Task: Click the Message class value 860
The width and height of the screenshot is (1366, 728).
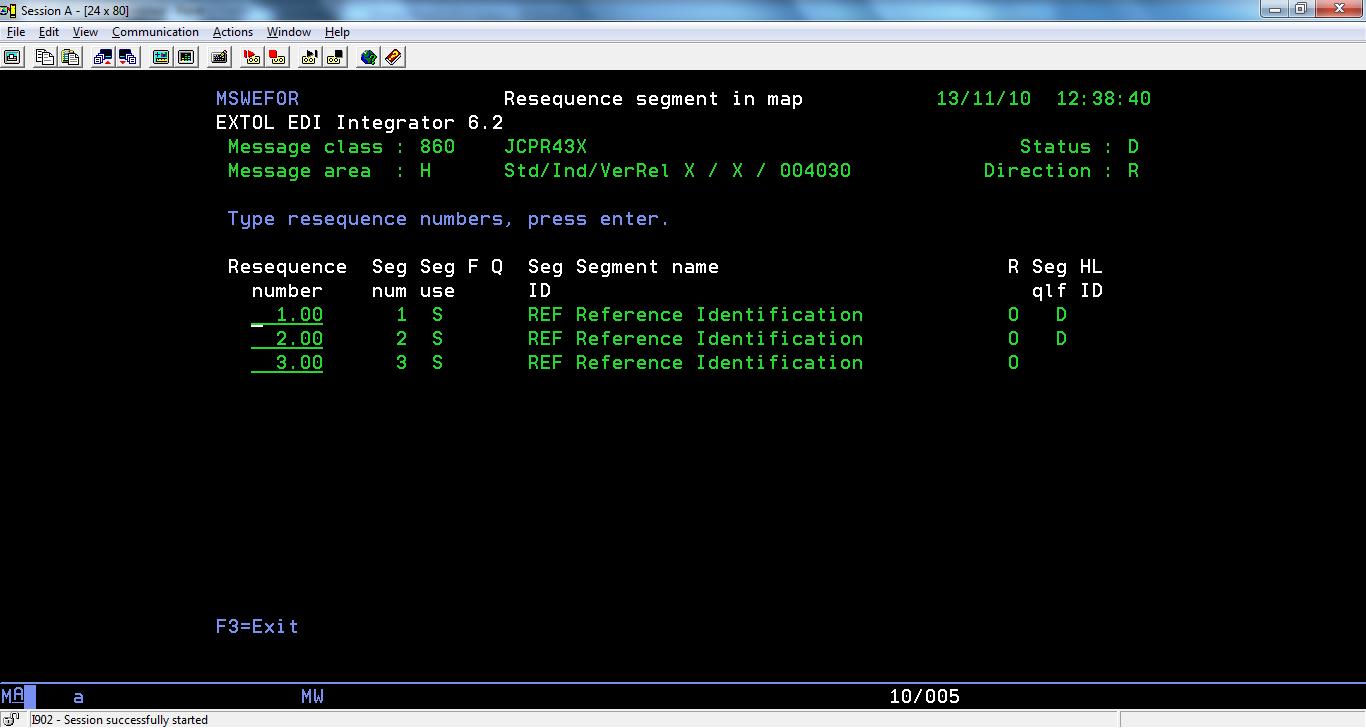Action: pyautogui.click(x=437, y=147)
